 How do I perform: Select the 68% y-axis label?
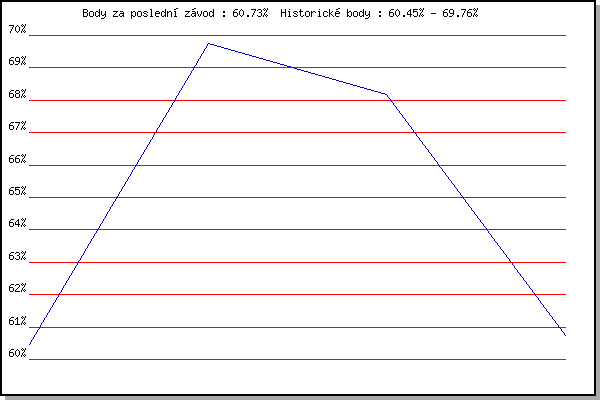point(16,94)
